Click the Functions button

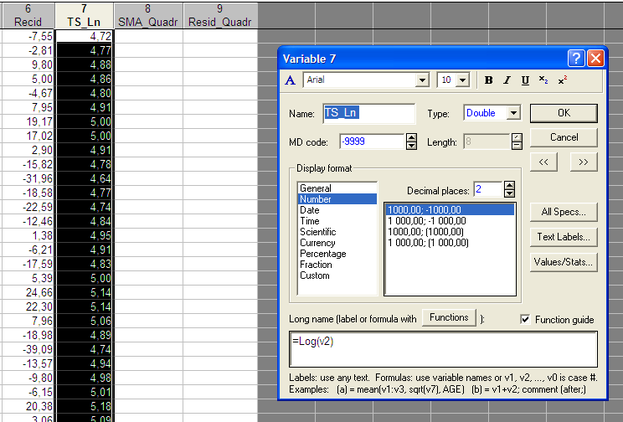(x=449, y=318)
